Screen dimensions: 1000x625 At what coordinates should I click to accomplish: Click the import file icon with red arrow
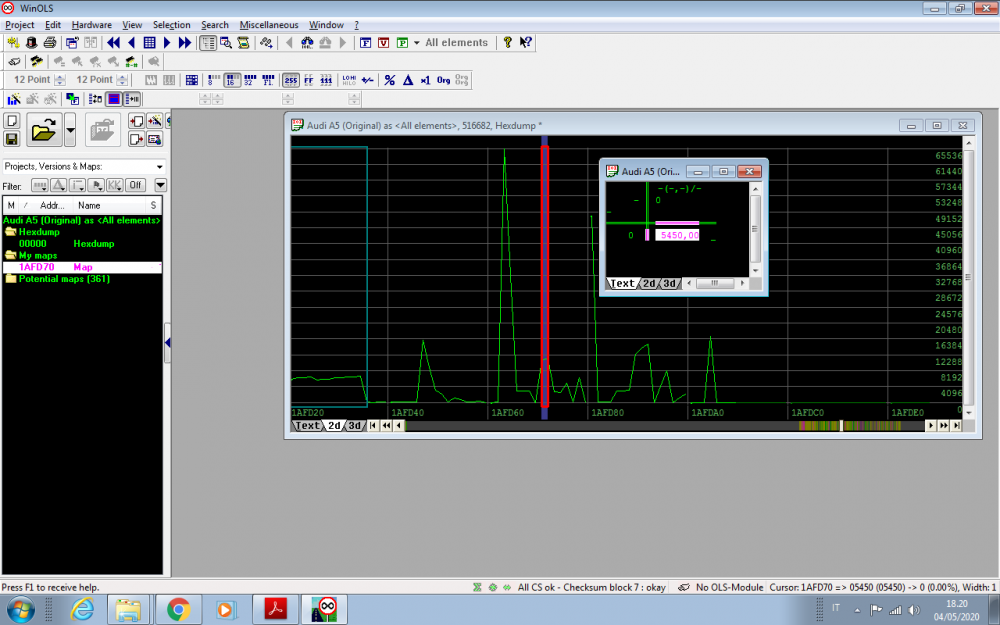click(x=136, y=121)
